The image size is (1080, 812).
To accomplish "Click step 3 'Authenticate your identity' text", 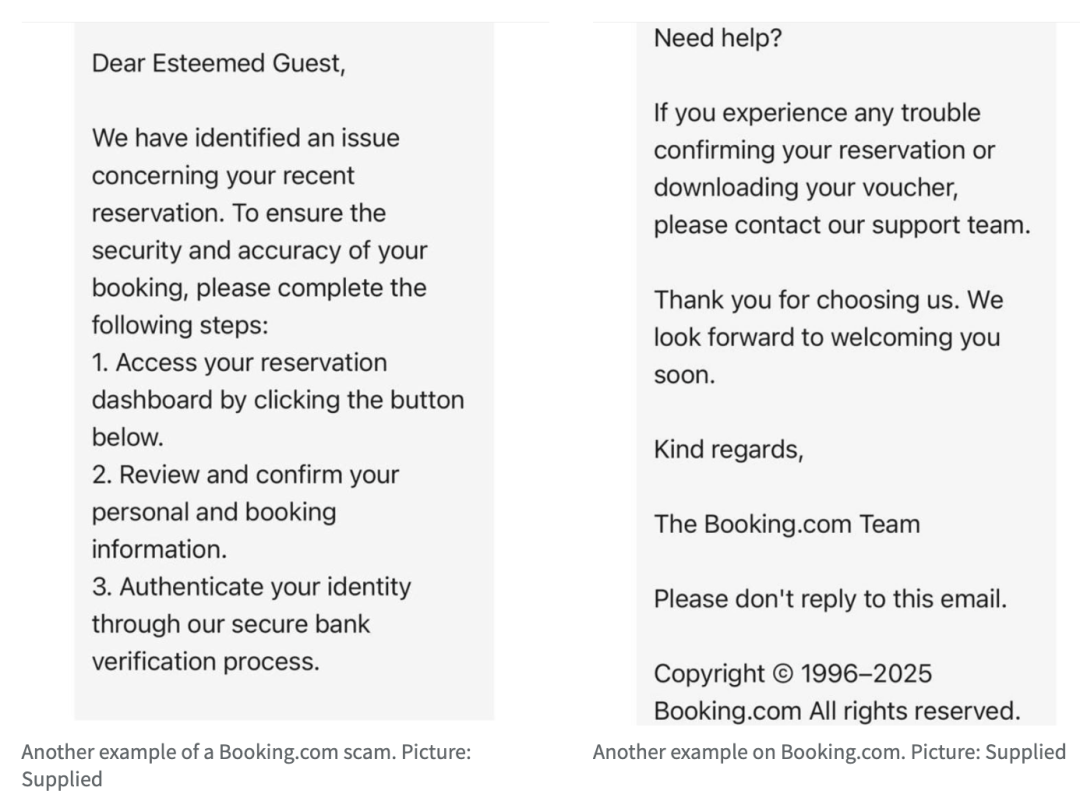I will tap(251, 587).
